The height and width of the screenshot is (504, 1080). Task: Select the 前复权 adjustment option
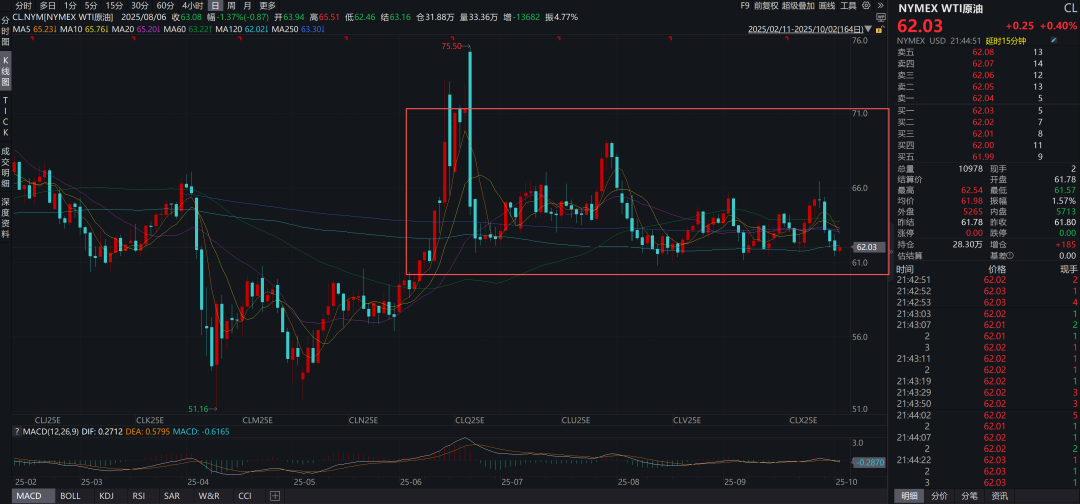[x=764, y=5]
